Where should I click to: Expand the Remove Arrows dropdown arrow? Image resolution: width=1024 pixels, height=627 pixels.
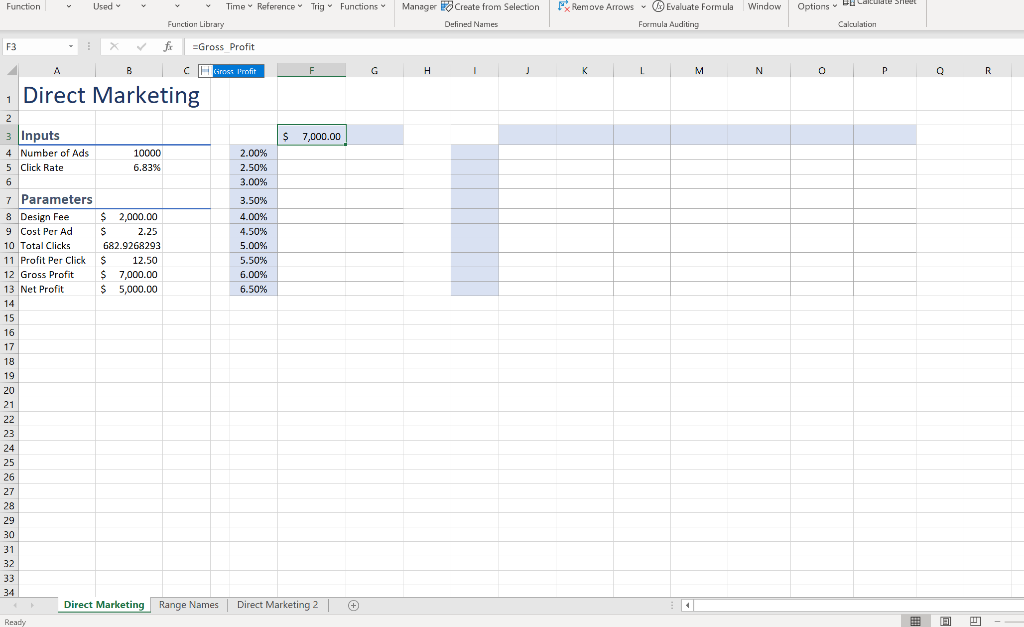(643, 7)
